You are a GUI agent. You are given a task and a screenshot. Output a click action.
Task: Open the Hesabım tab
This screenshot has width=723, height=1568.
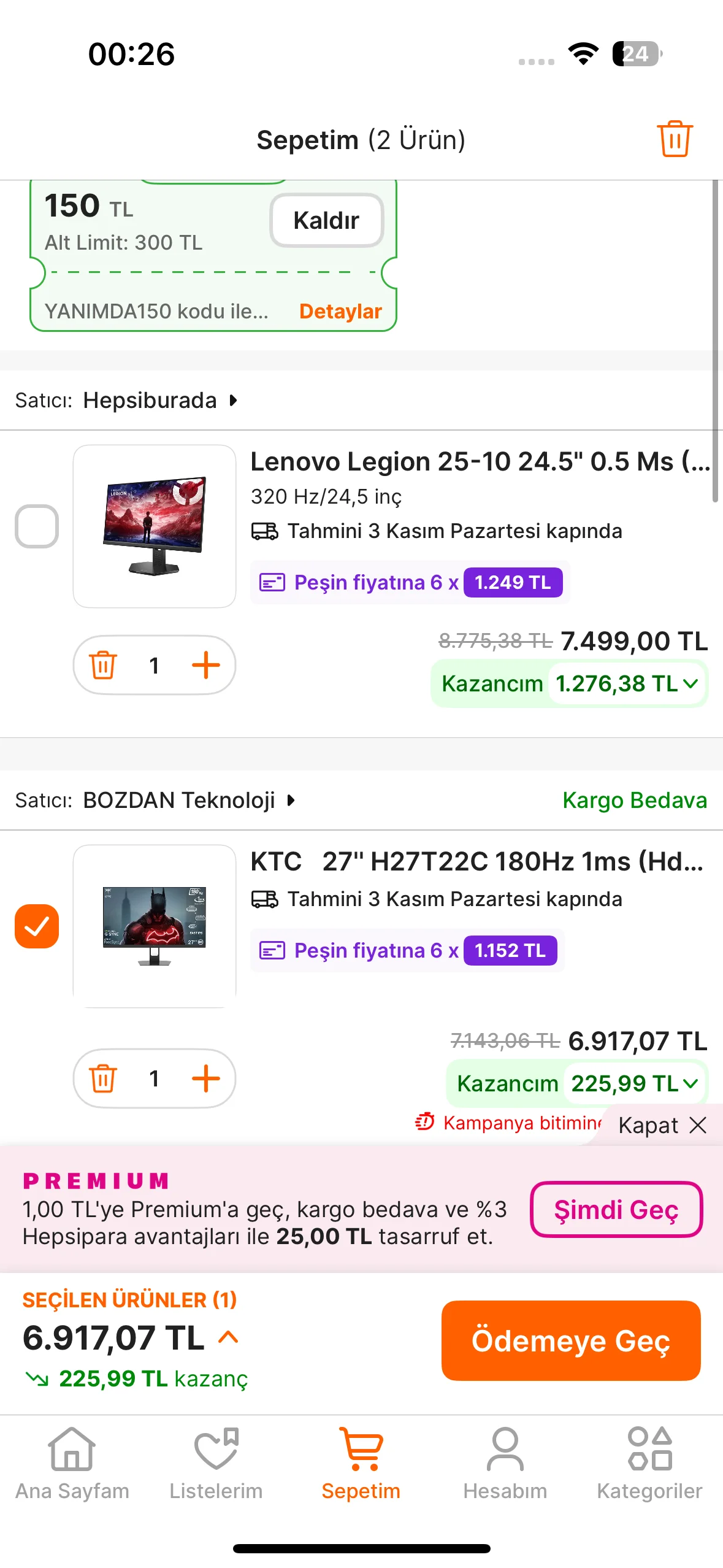pyautogui.click(x=505, y=1462)
